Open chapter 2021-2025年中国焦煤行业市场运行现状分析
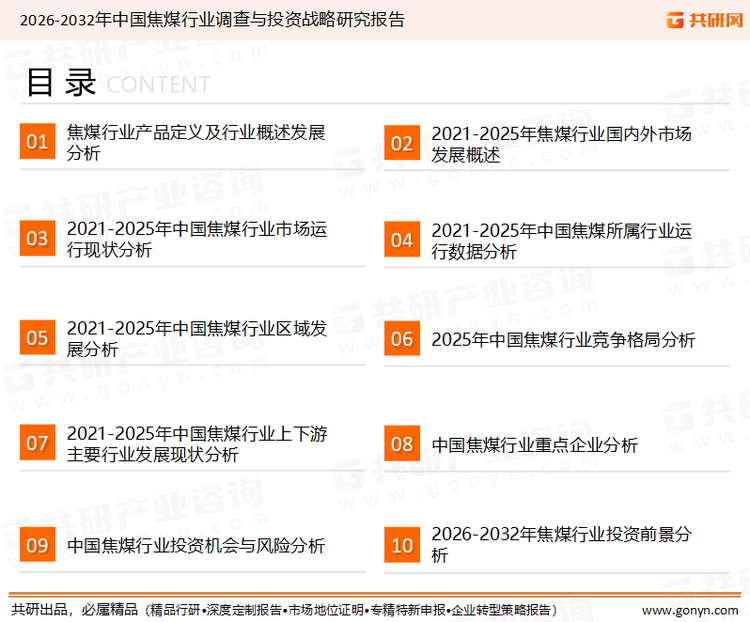750x622 pixels. pos(197,239)
